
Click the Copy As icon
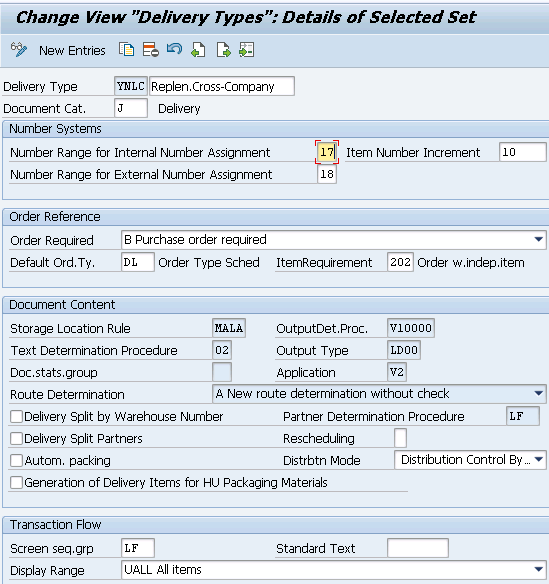tap(127, 50)
